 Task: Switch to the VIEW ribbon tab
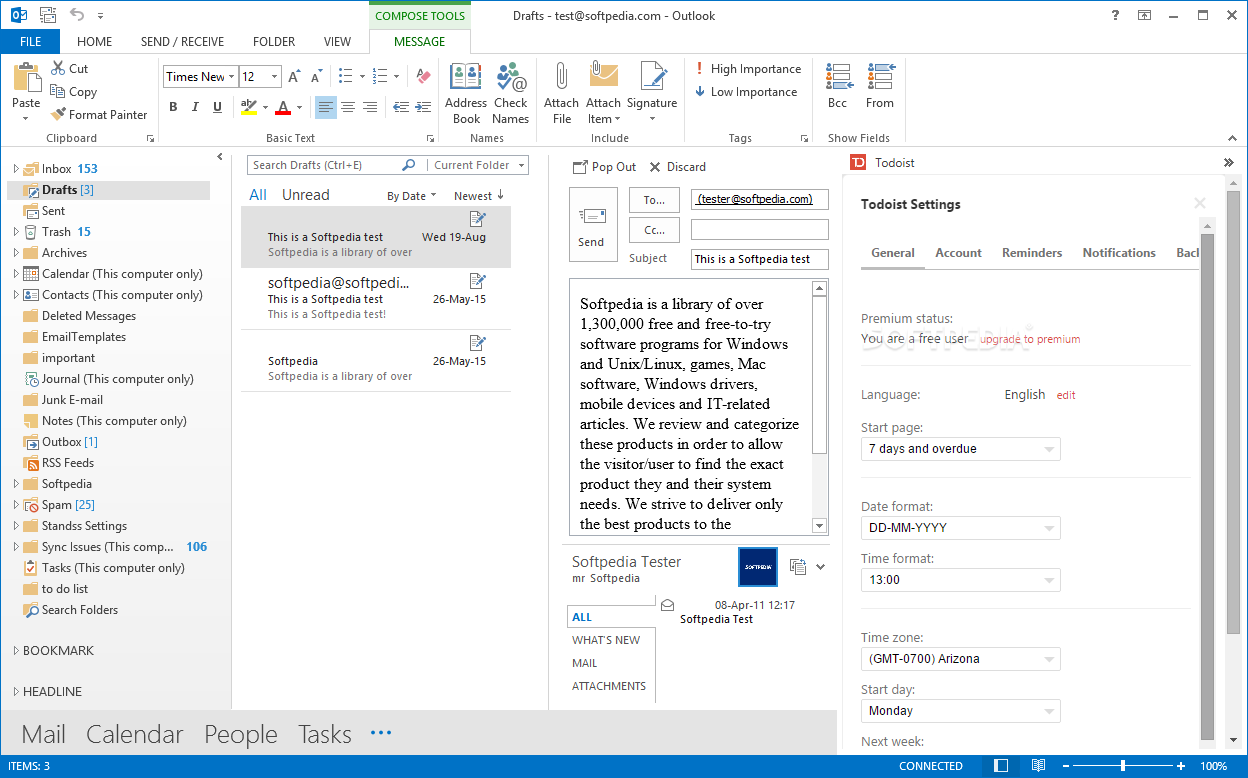pos(338,41)
